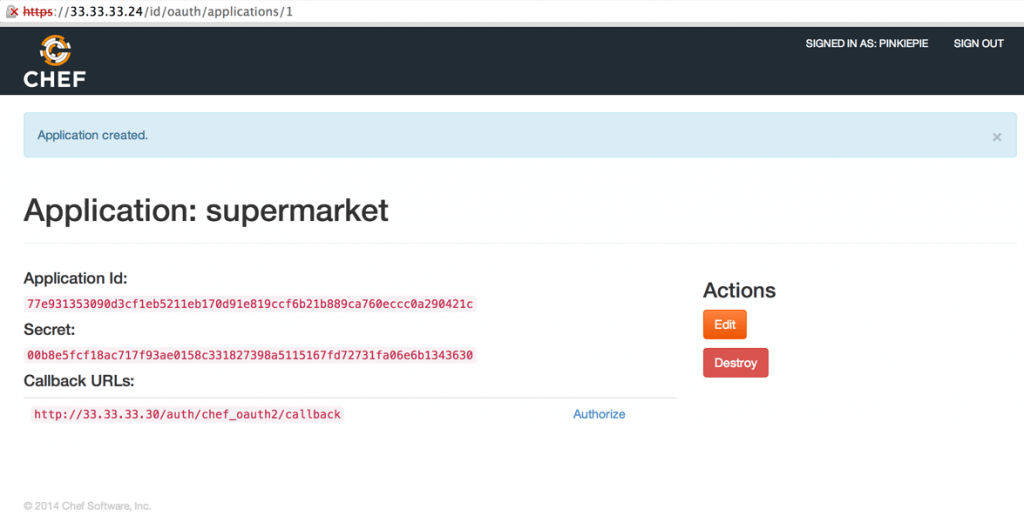Click the Application Id hash value
This screenshot has height=522, width=1024.
tap(249, 303)
